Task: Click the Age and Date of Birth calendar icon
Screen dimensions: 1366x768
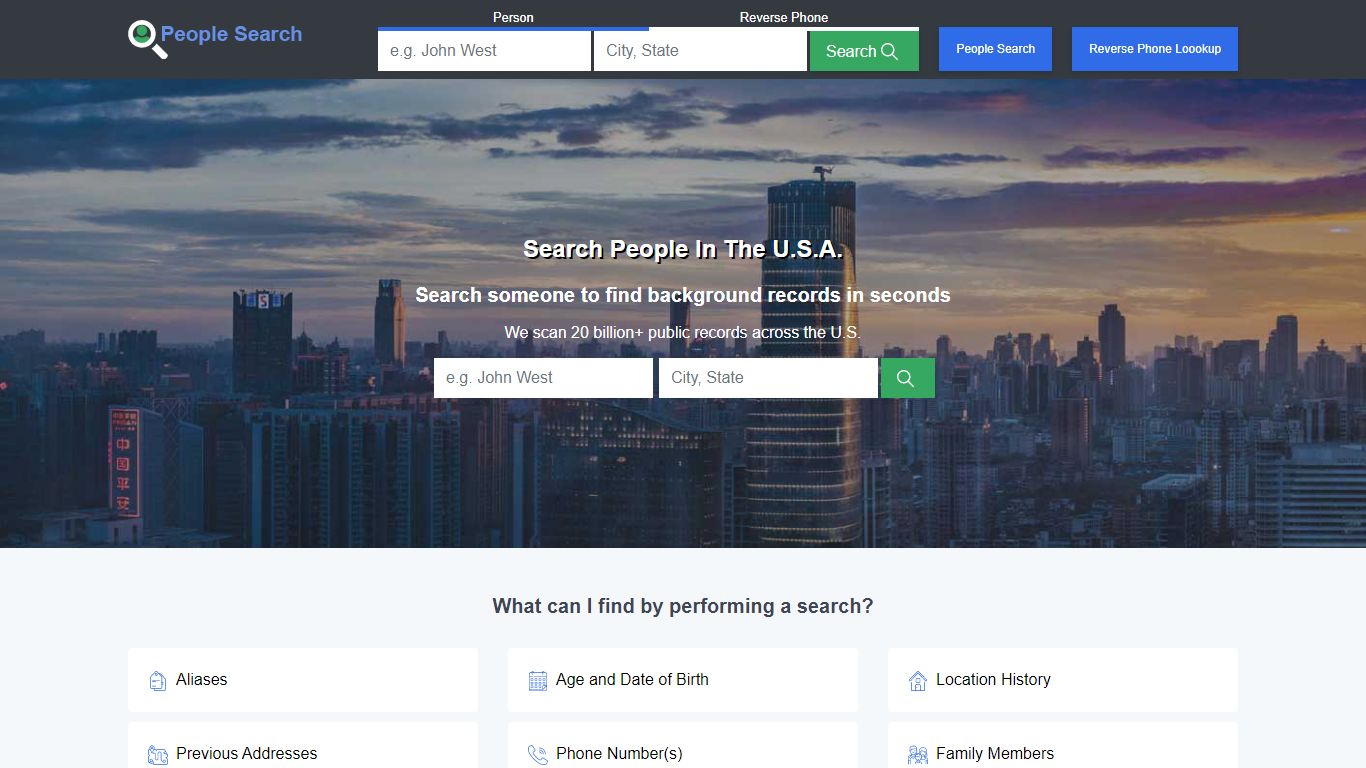Action: 537,680
